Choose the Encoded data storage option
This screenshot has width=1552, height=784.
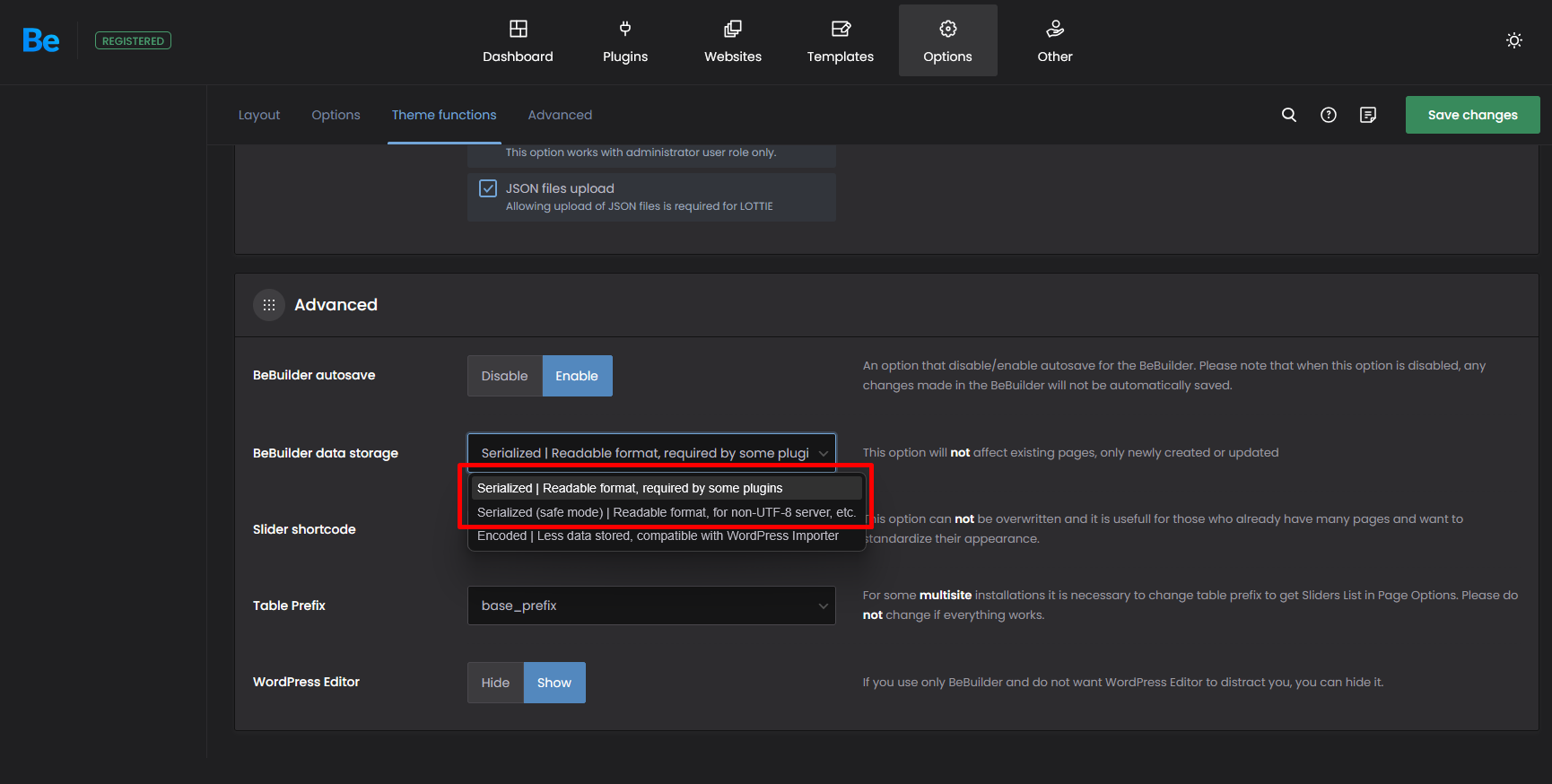coord(658,536)
